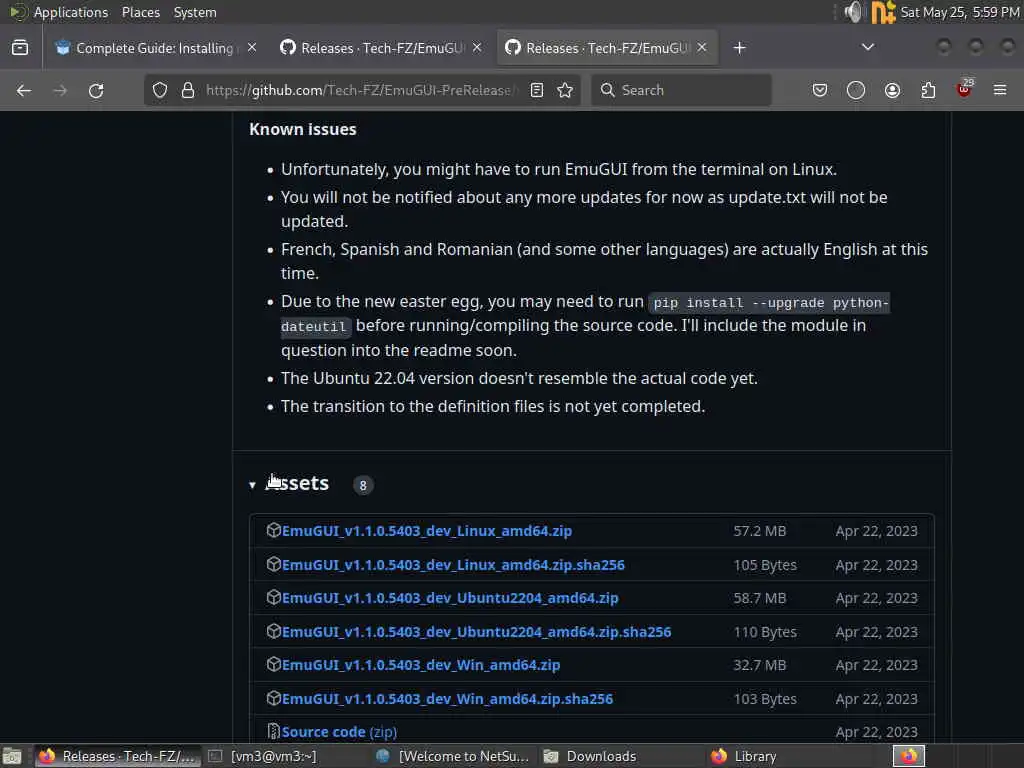The image size is (1024, 768).
Task: Reload the current GitHub page
Action: click(96, 90)
